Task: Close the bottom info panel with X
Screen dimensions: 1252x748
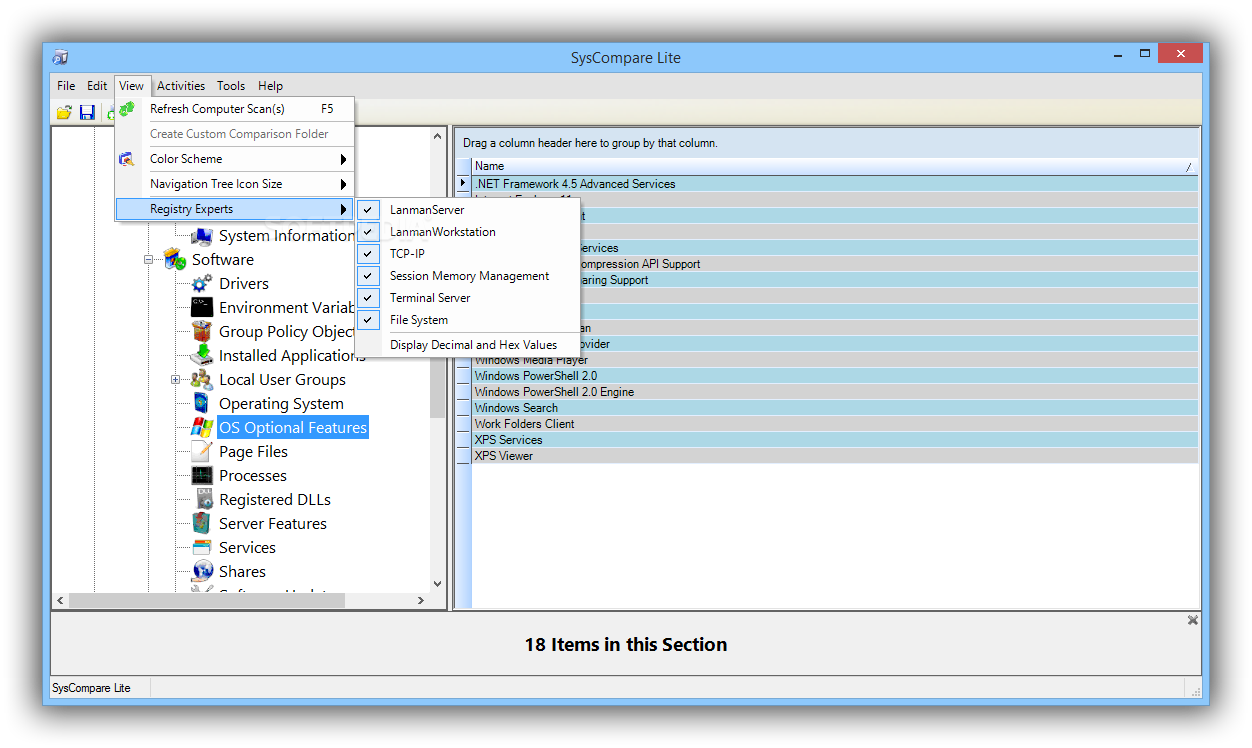Action: click(x=1192, y=620)
